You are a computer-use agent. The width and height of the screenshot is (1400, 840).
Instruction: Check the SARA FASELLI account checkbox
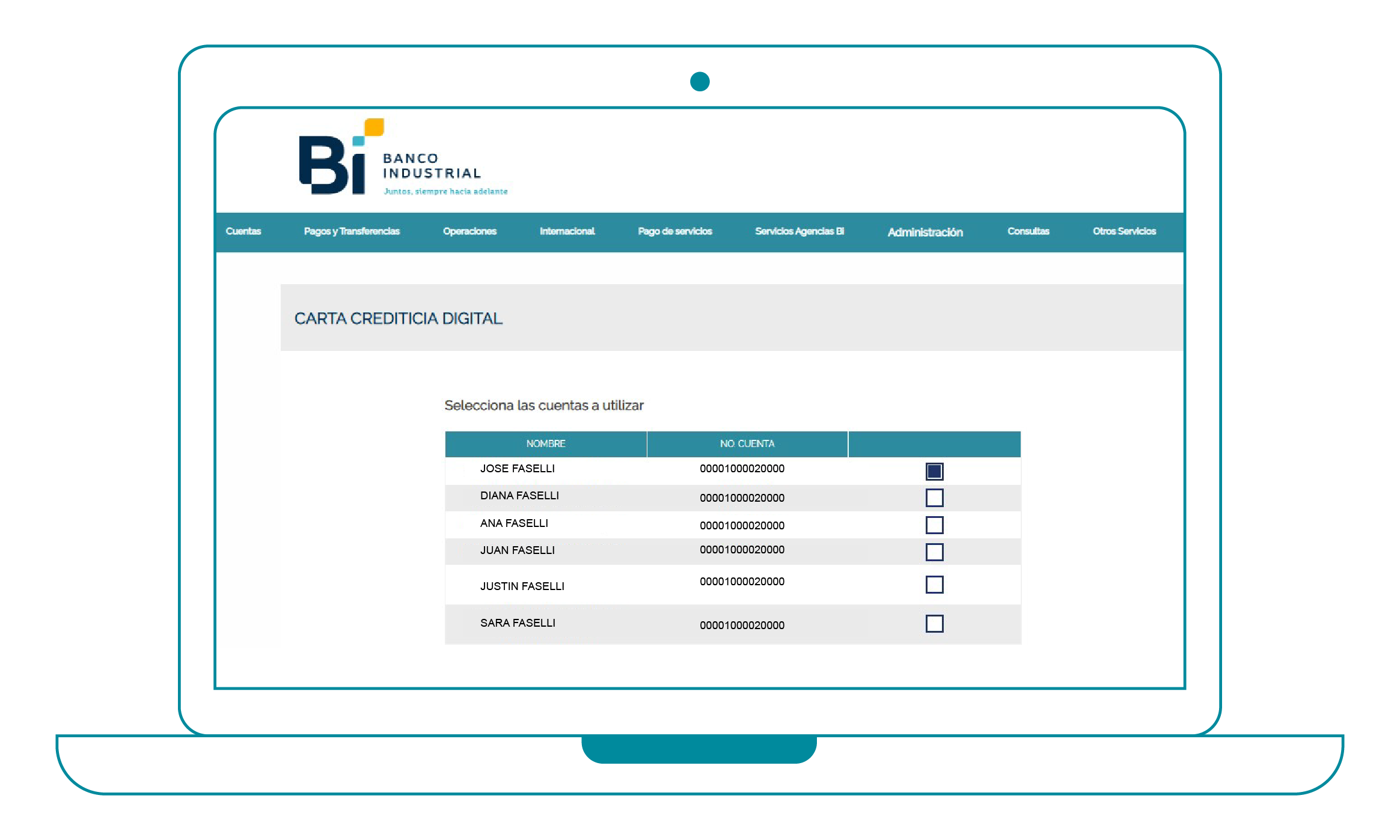pyautogui.click(x=934, y=624)
